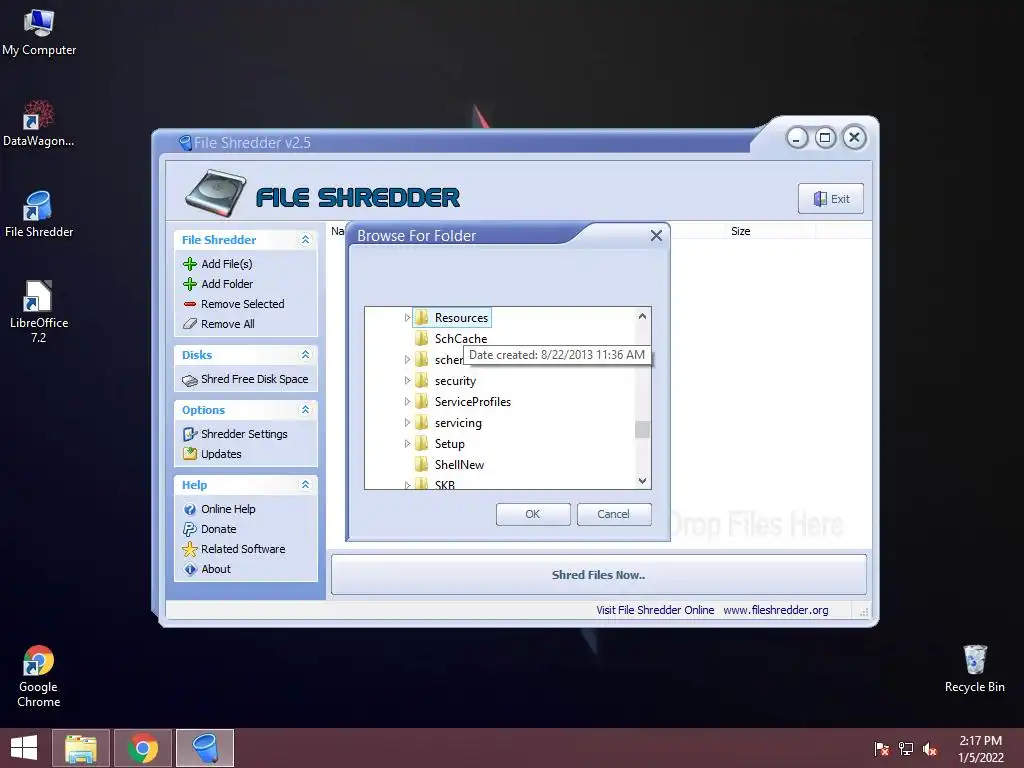Click the PayPal icon beside Donate

coord(189,529)
